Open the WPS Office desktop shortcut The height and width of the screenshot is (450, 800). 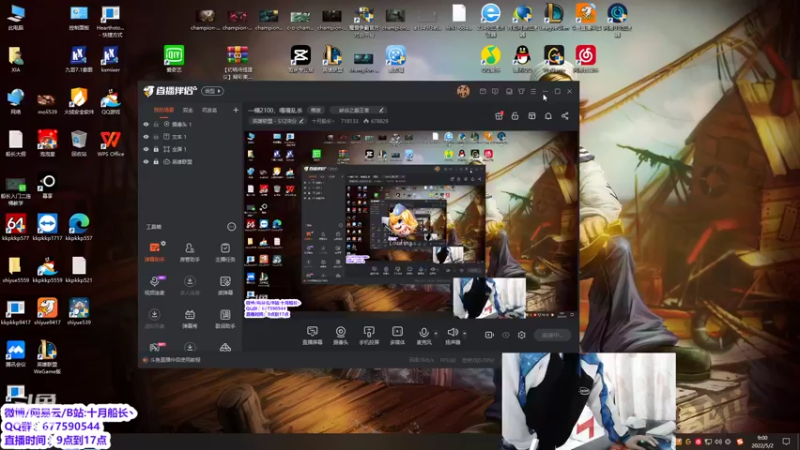point(110,144)
